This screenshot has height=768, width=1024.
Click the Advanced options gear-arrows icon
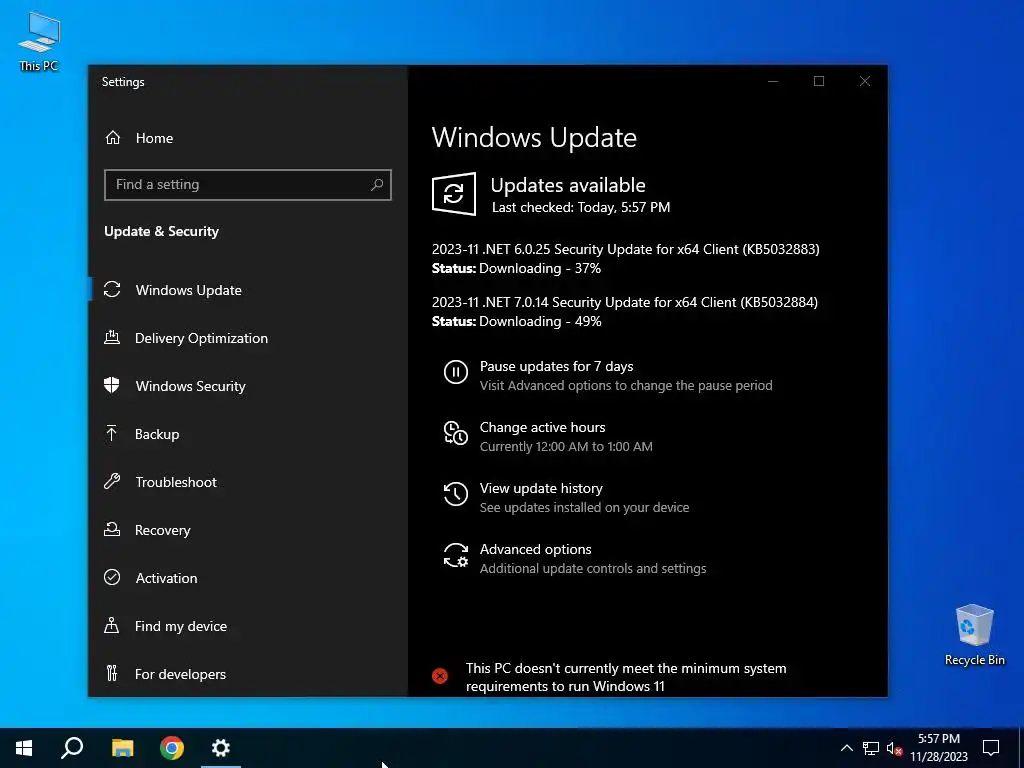[456, 556]
